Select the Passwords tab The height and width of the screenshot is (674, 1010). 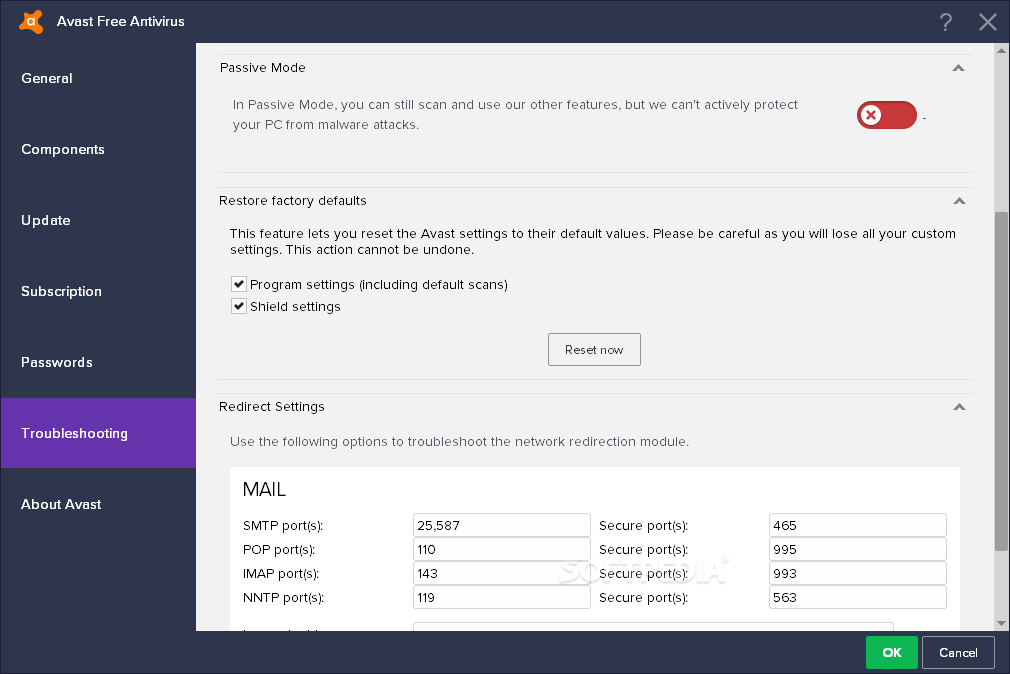tap(98, 361)
